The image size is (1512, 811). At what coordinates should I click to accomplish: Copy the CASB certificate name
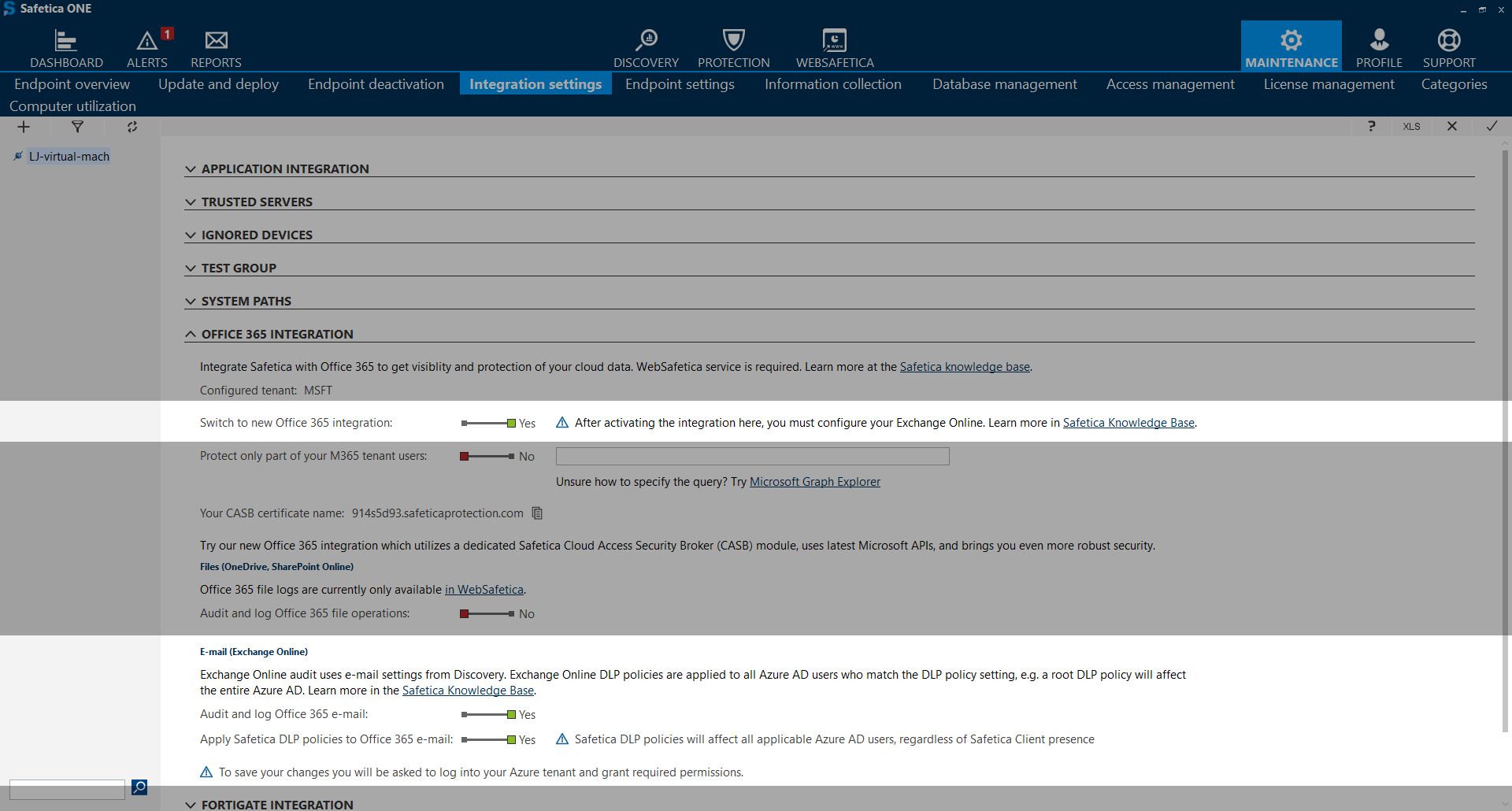pos(537,513)
